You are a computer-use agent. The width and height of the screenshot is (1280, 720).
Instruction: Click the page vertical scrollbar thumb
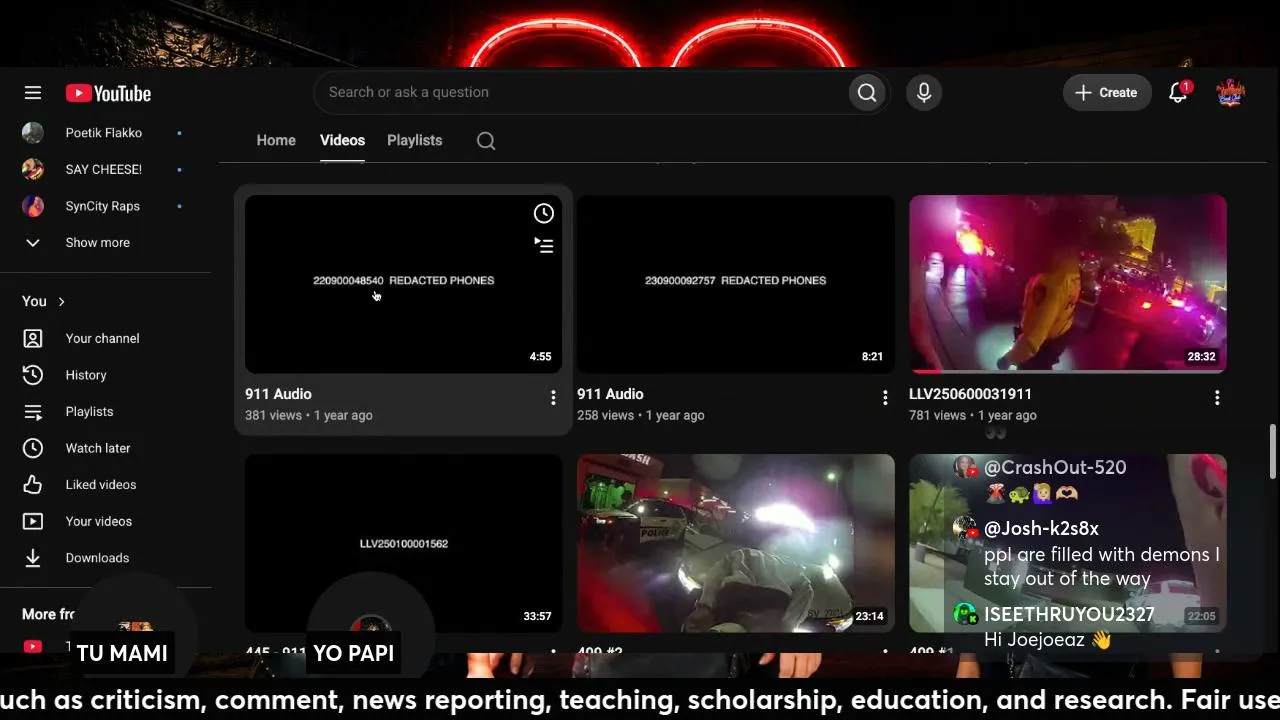(1273, 451)
